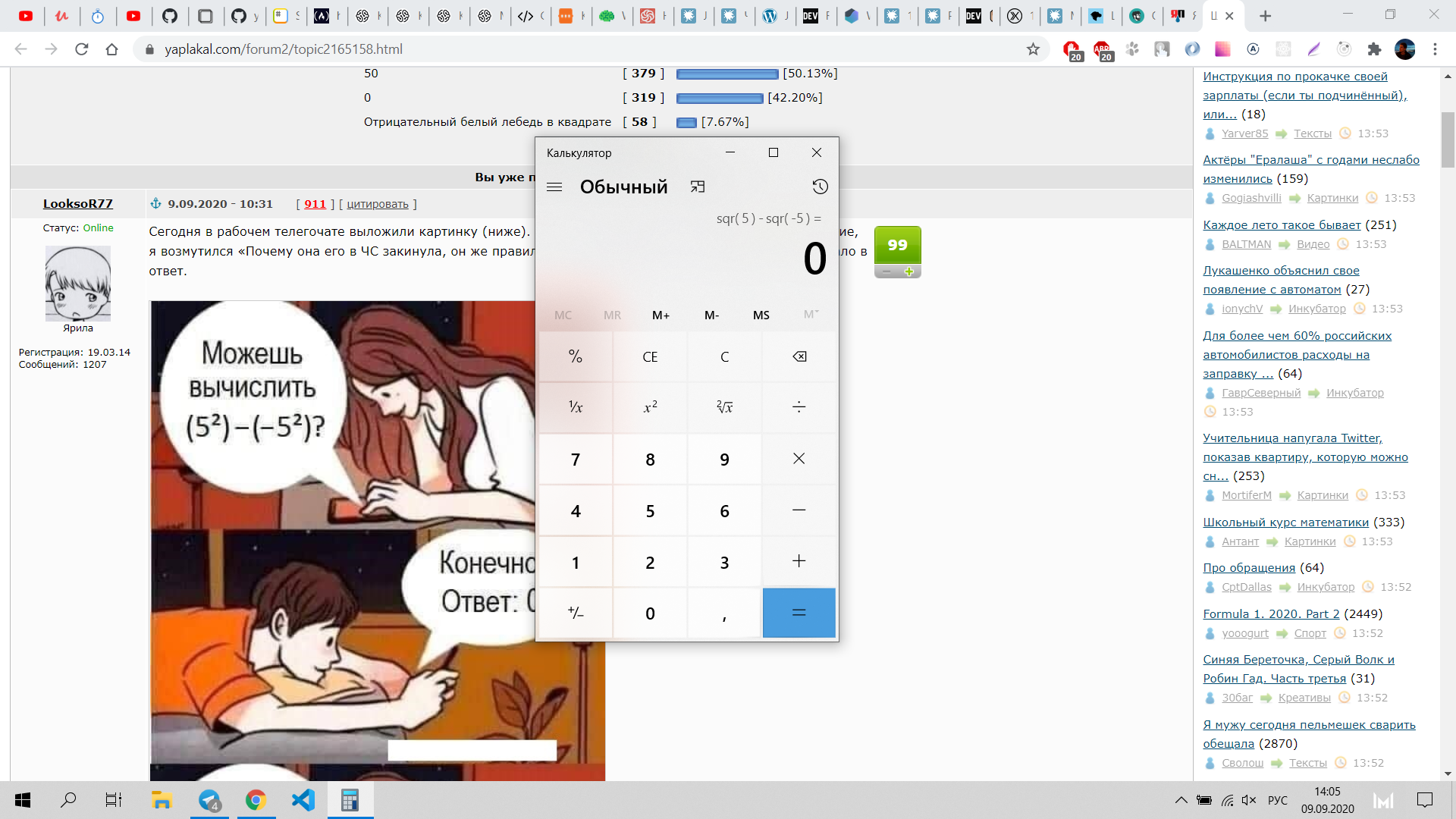Click the MS memory store button

[761, 315]
